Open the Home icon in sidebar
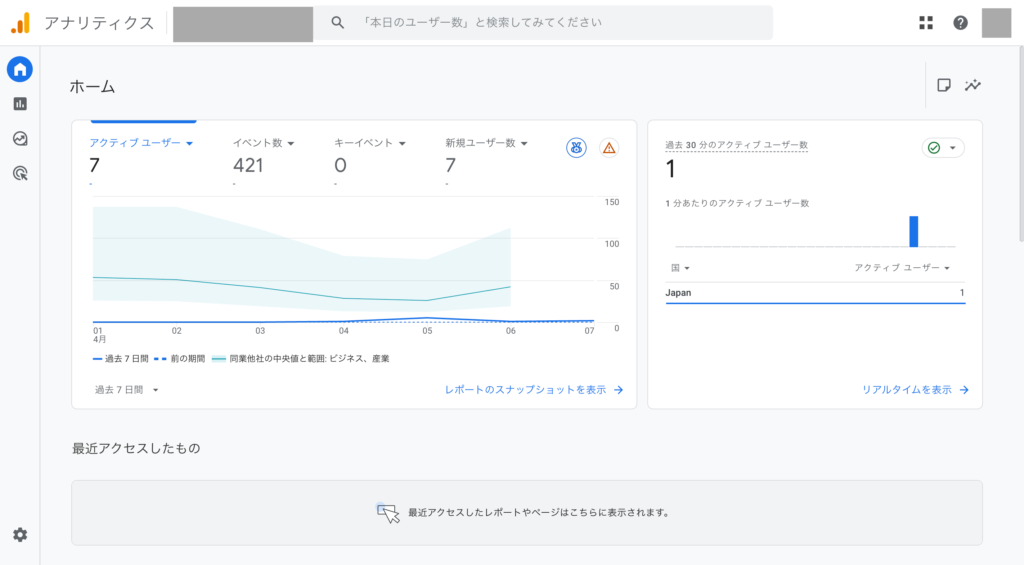Image resolution: width=1024 pixels, height=565 pixels. [x=20, y=69]
